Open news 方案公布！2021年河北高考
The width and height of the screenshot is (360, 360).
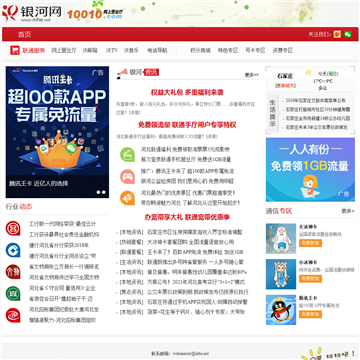tap(196, 282)
